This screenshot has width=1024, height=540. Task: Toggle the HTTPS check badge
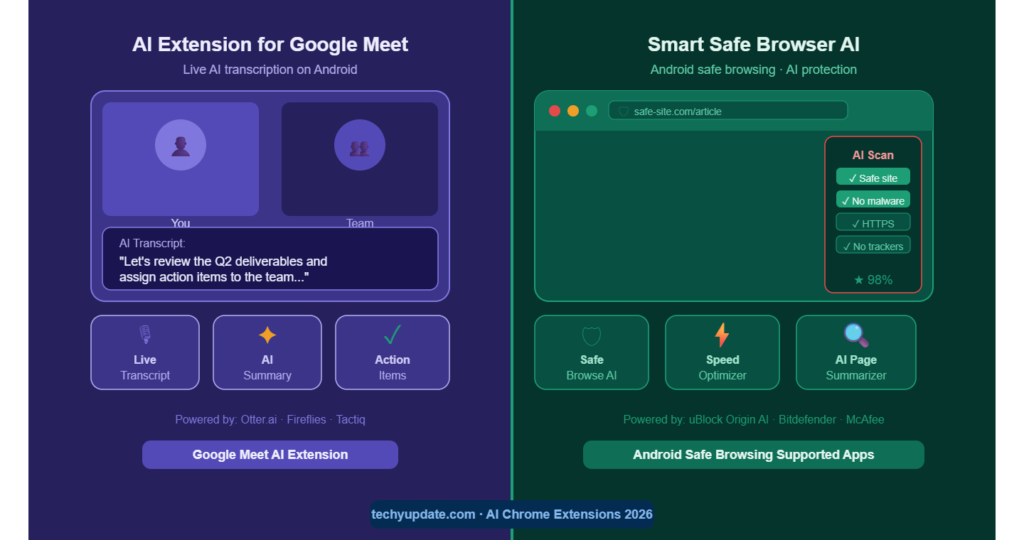pos(872,223)
